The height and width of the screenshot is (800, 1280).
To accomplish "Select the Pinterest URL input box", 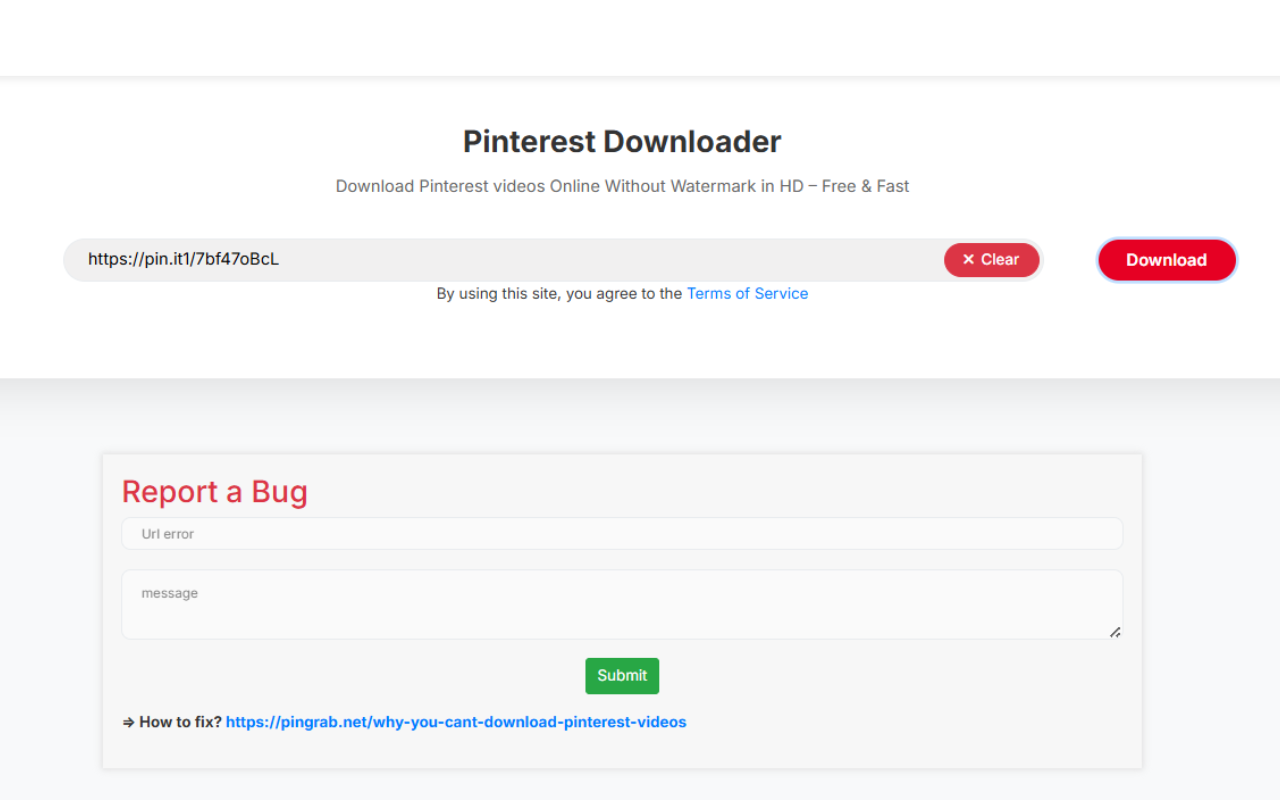I will point(500,259).
